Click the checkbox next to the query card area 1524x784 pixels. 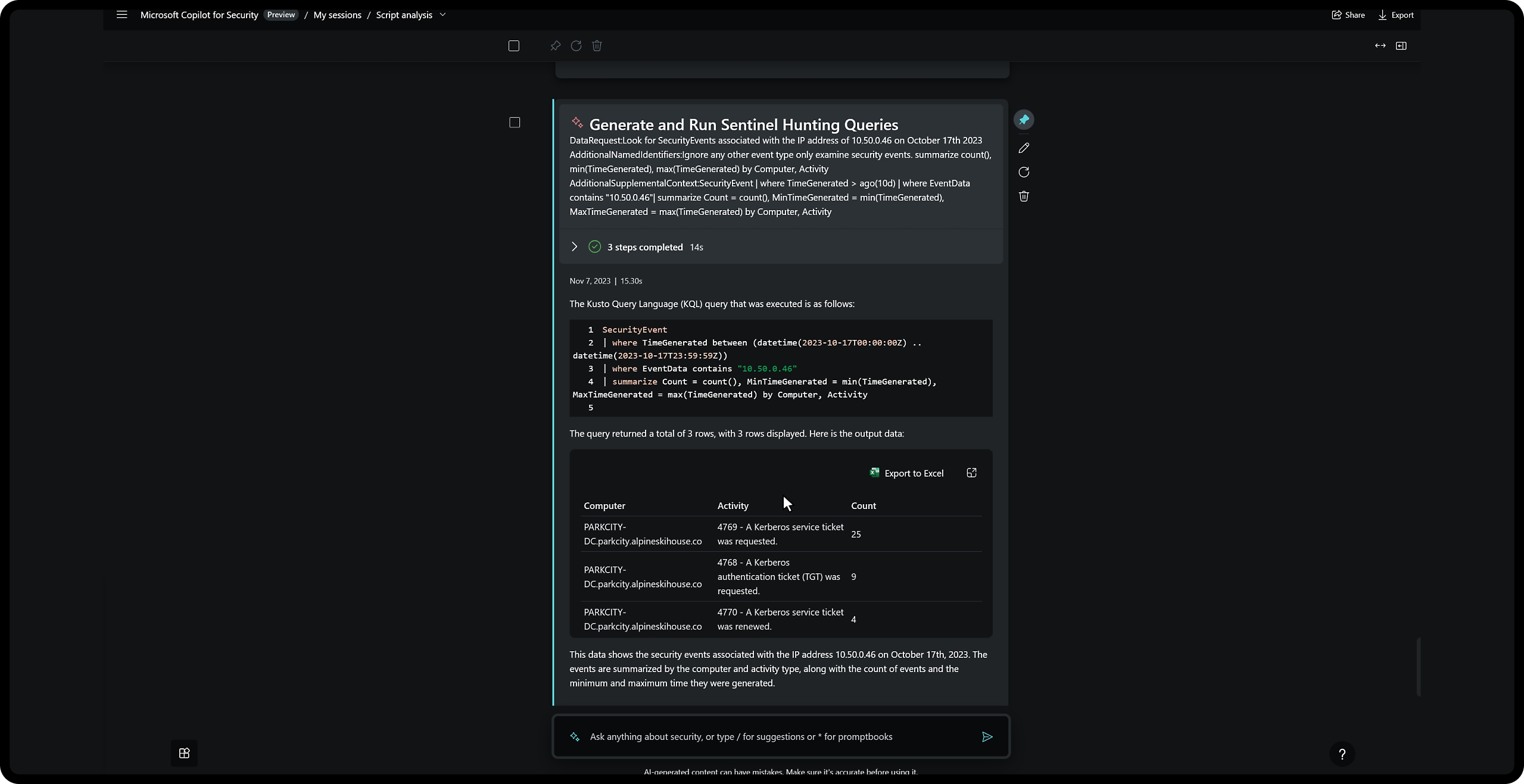pyautogui.click(x=515, y=121)
